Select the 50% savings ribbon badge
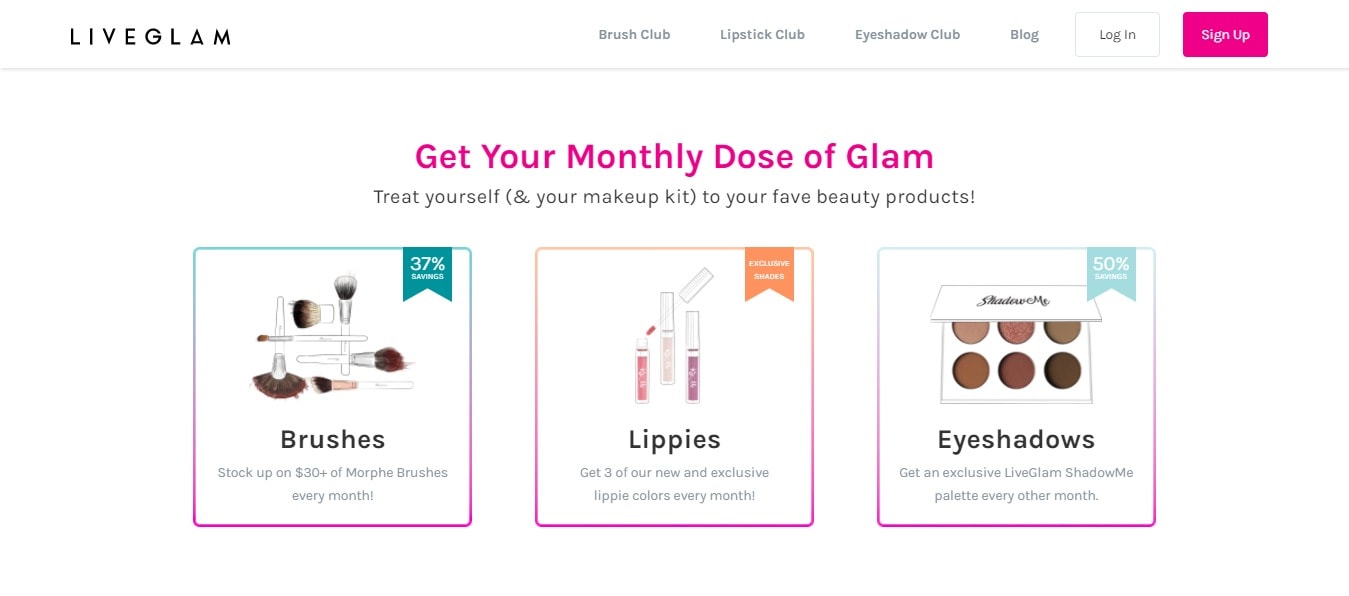The image size is (1349, 596). pos(1111,274)
